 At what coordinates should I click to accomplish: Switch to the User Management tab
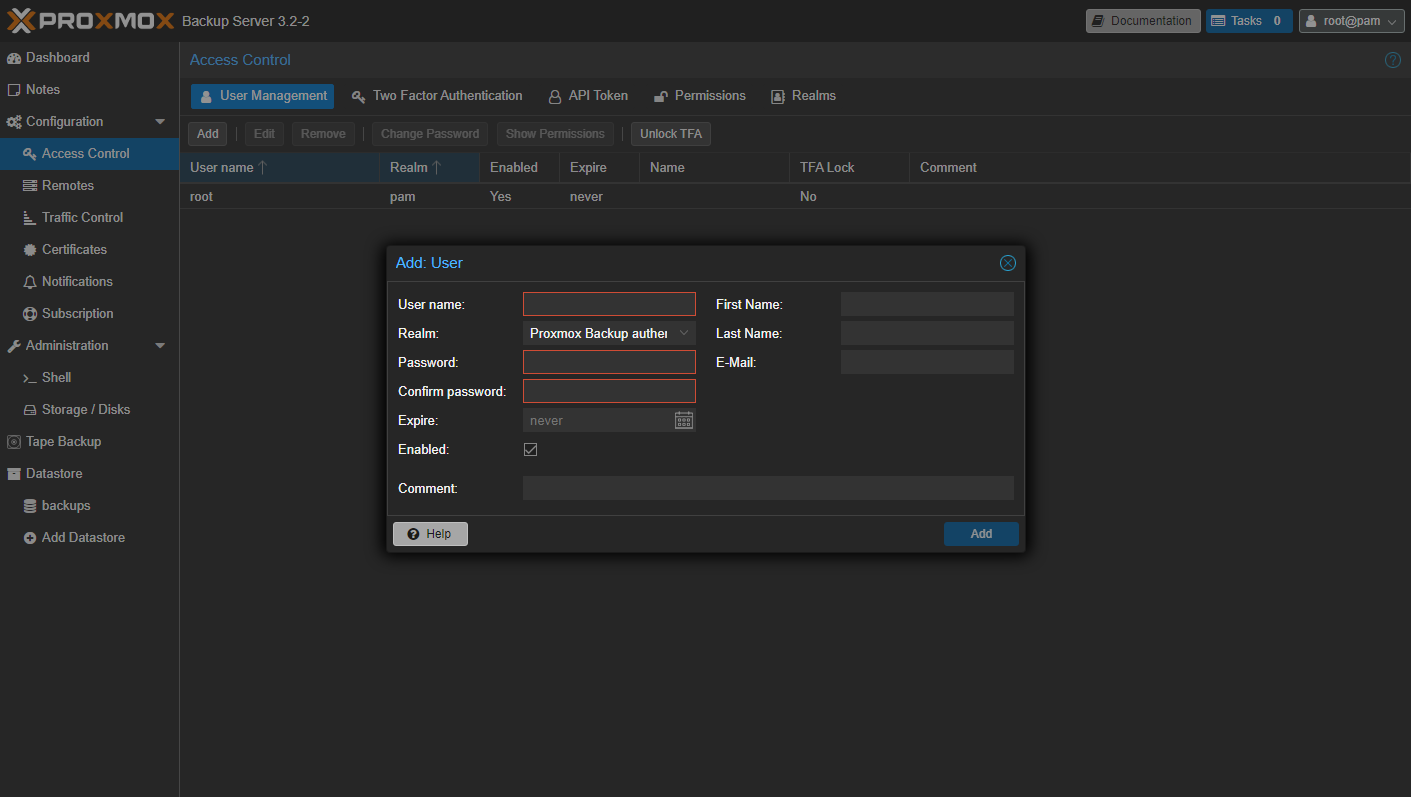coord(262,96)
